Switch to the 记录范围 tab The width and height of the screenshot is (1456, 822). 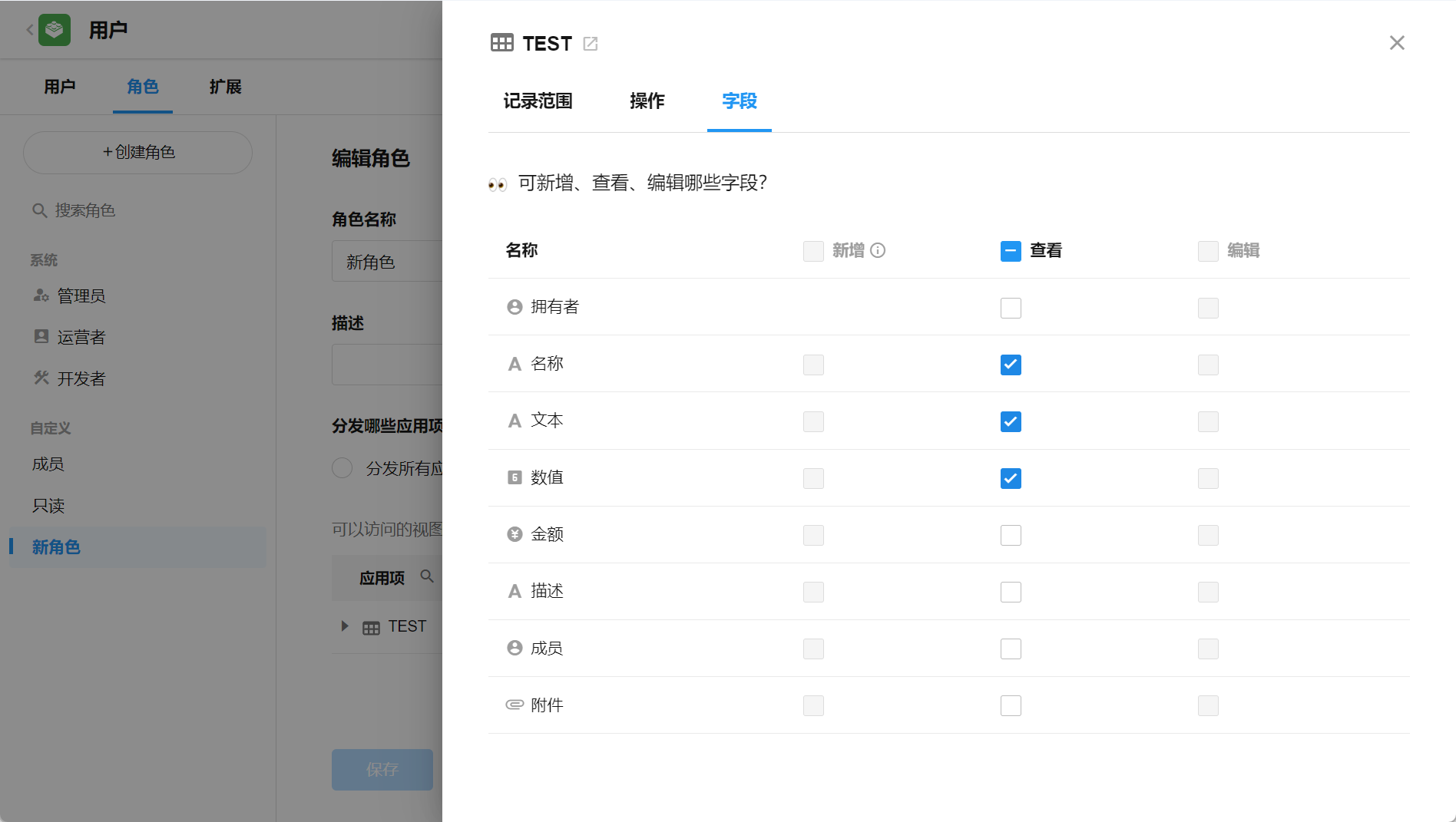coord(538,101)
